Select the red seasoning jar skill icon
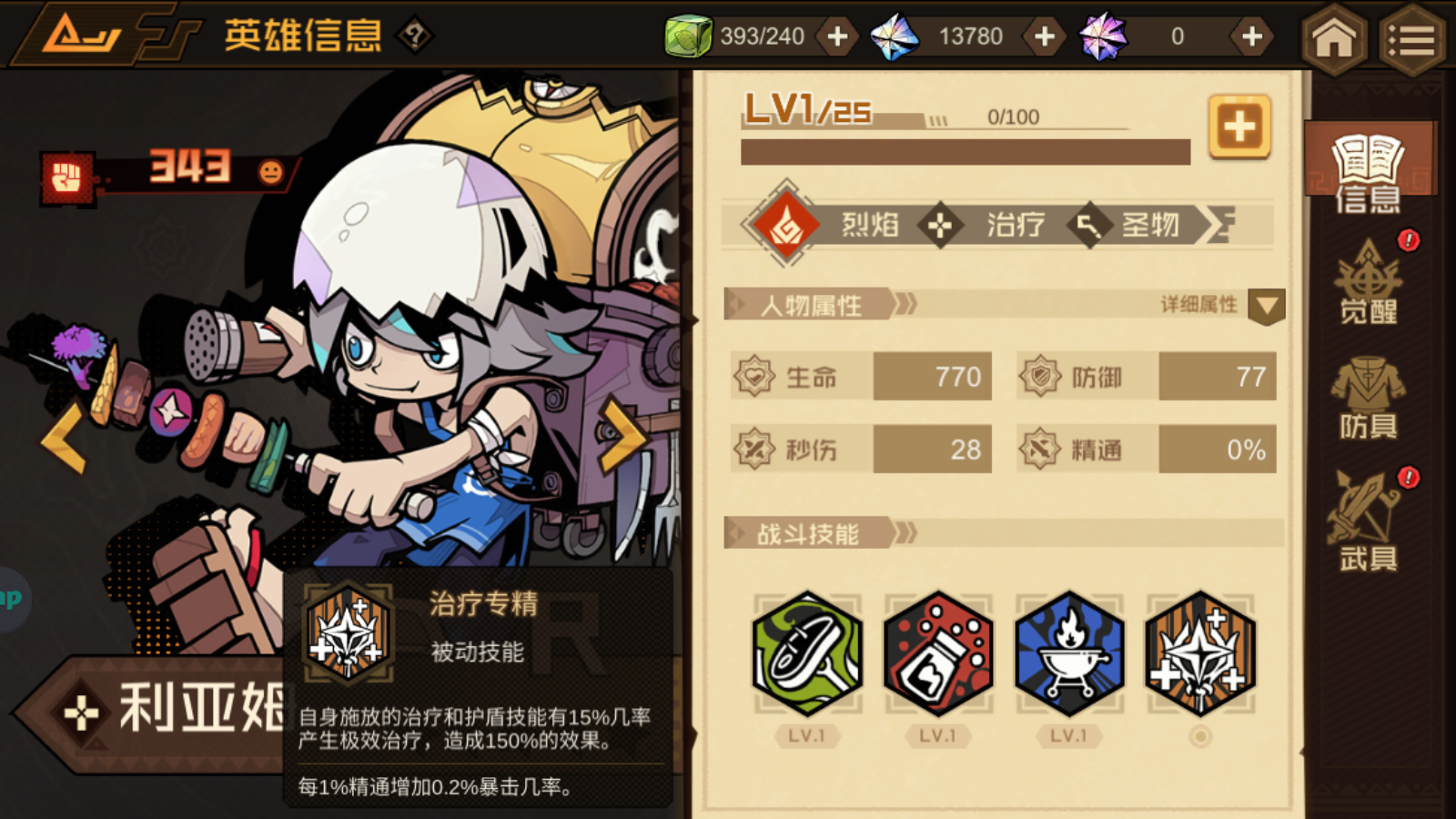This screenshot has height=819, width=1456. click(938, 652)
